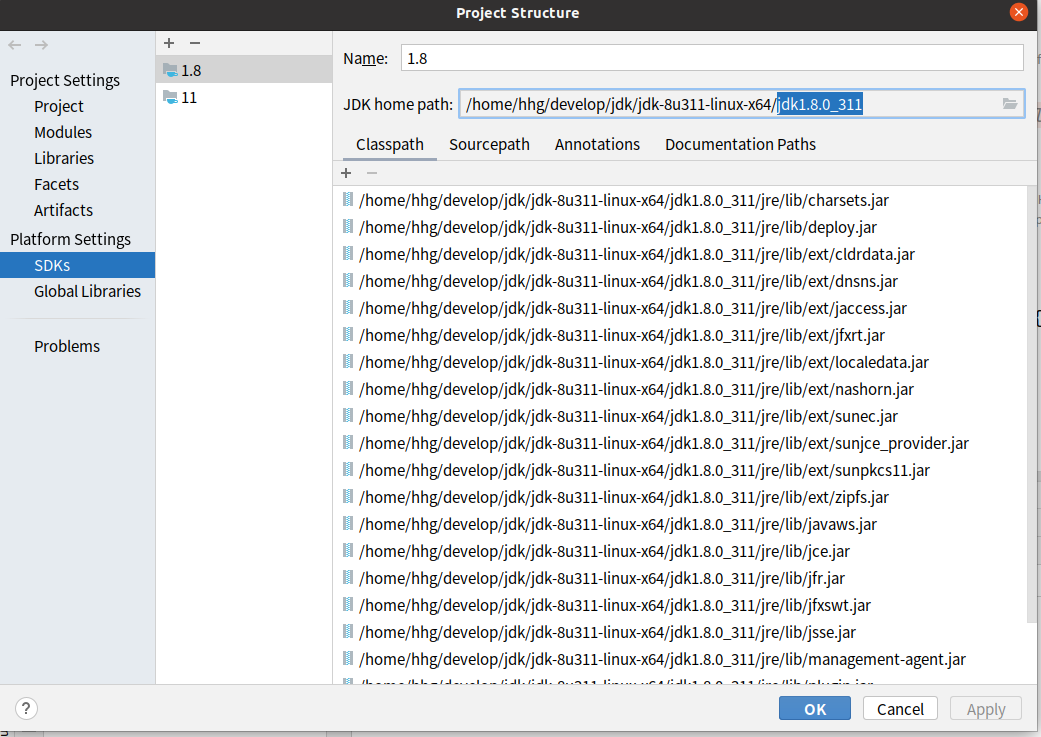Open Modules settings
1041x737 pixels.
pos(63,132)
